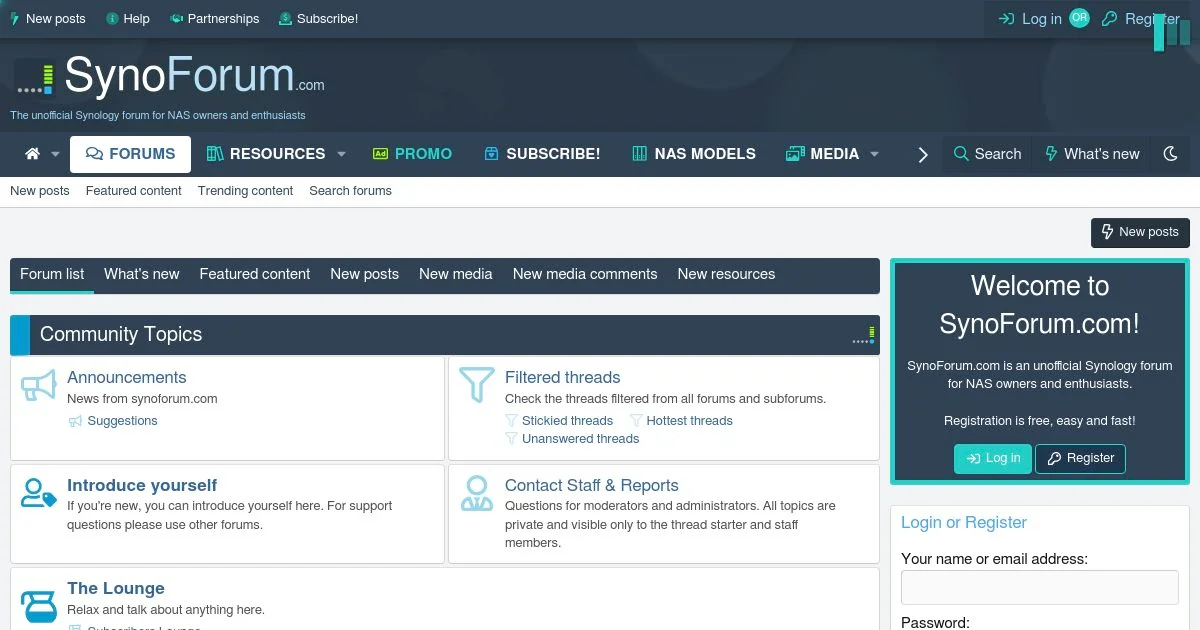Show more navigation items with right chevron
Screen dimensions: 1200x630
click(923, 154)
